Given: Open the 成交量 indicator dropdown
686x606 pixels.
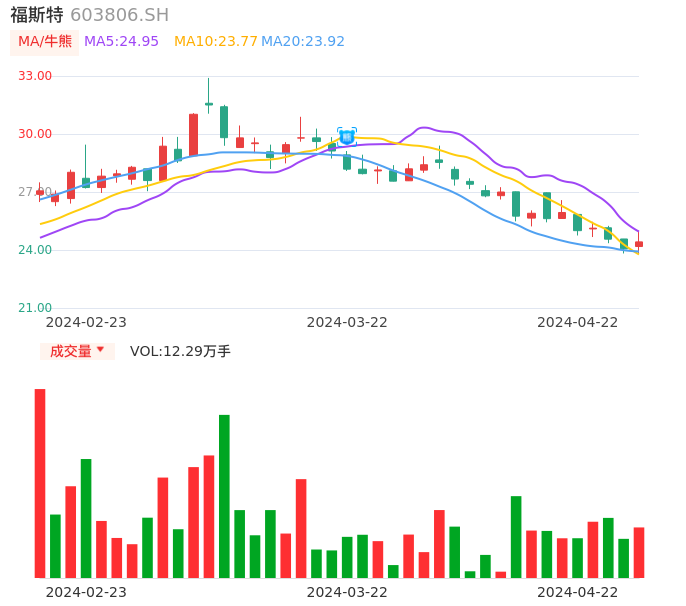Looking at the screenshot, I should 77,351.
